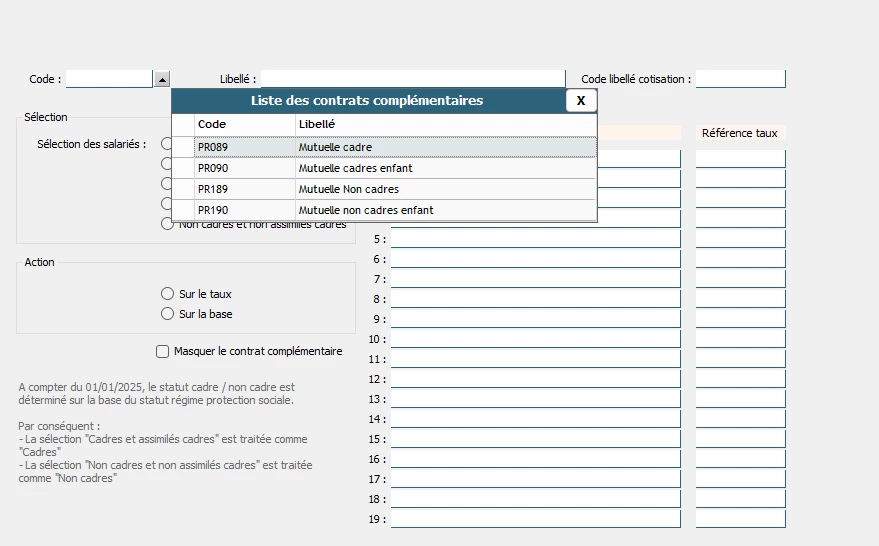Click the Référence taux column header
This screenshot has width=879, height=546.
(x=740, y=133)
